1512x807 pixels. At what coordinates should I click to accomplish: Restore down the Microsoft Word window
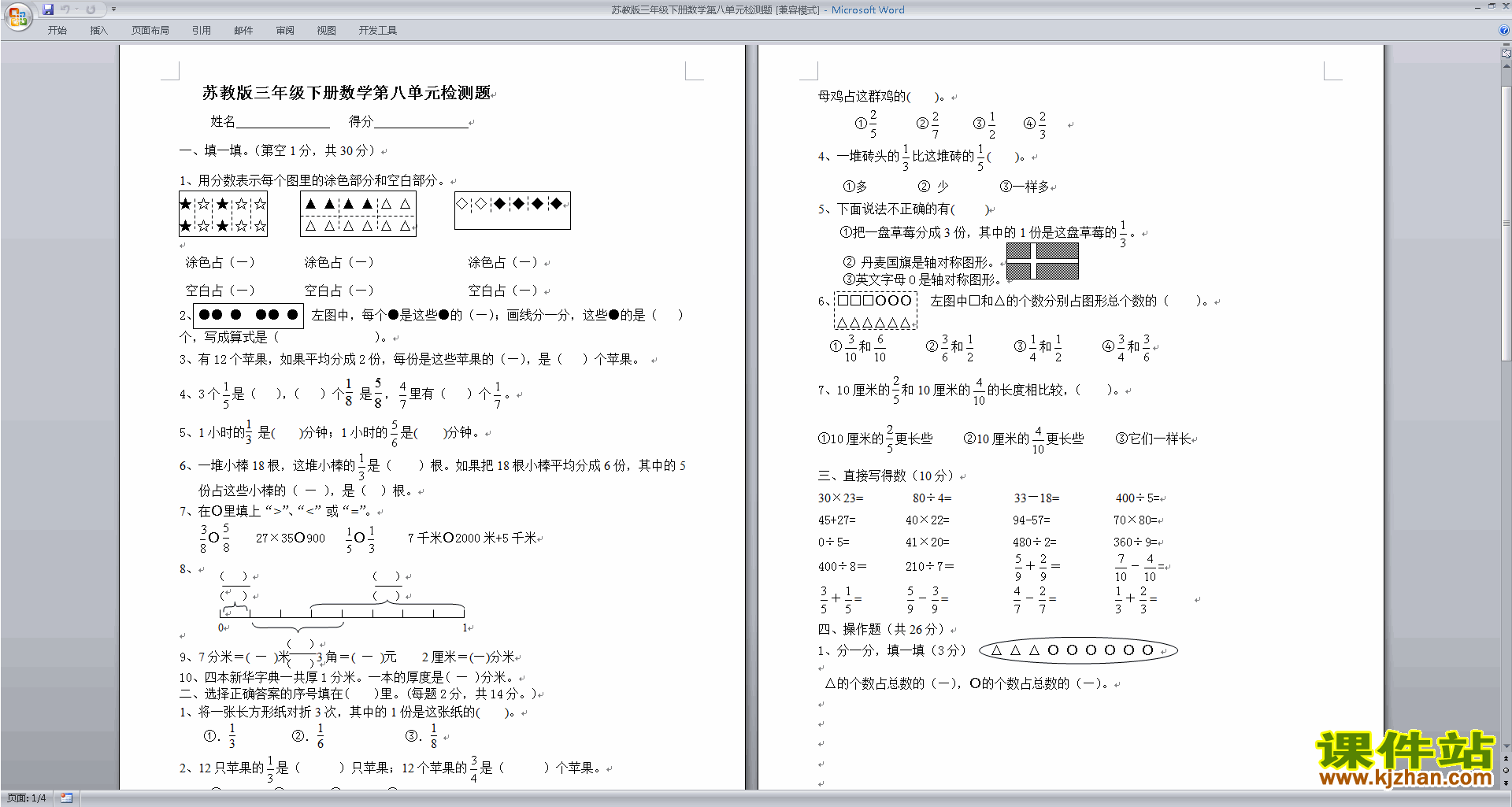point(1492,7)
